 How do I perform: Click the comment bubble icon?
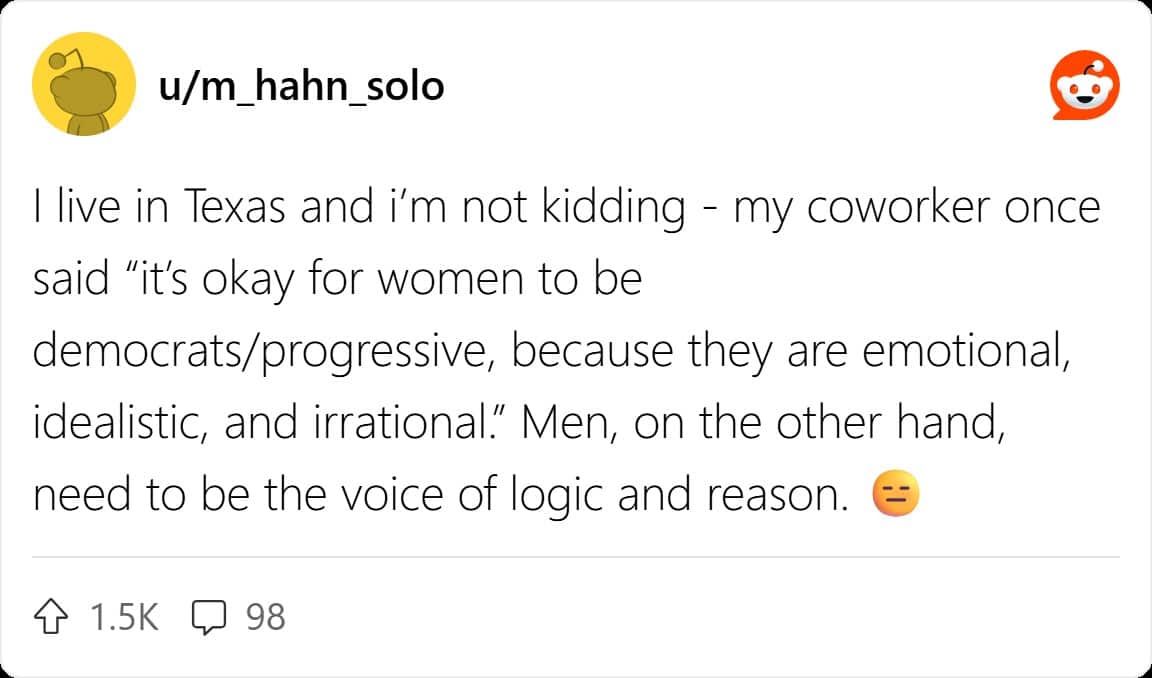[208, 617]
